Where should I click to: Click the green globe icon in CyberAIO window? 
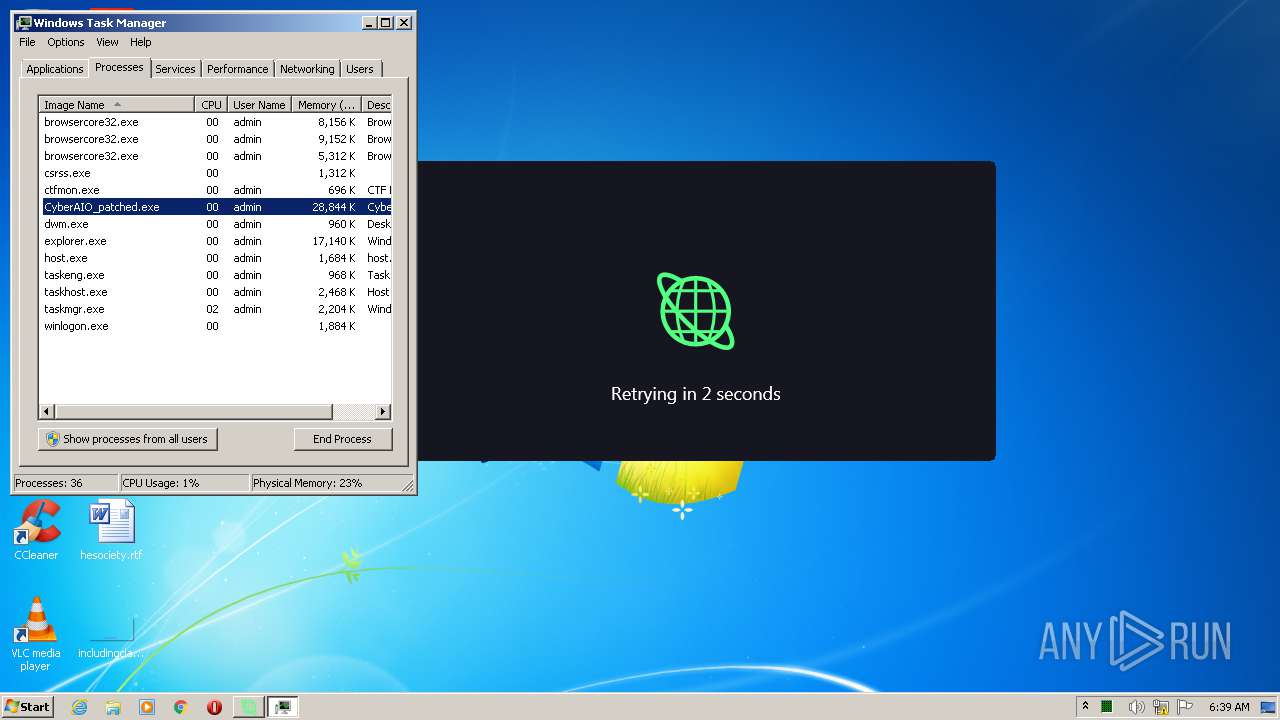pos(695,311)
